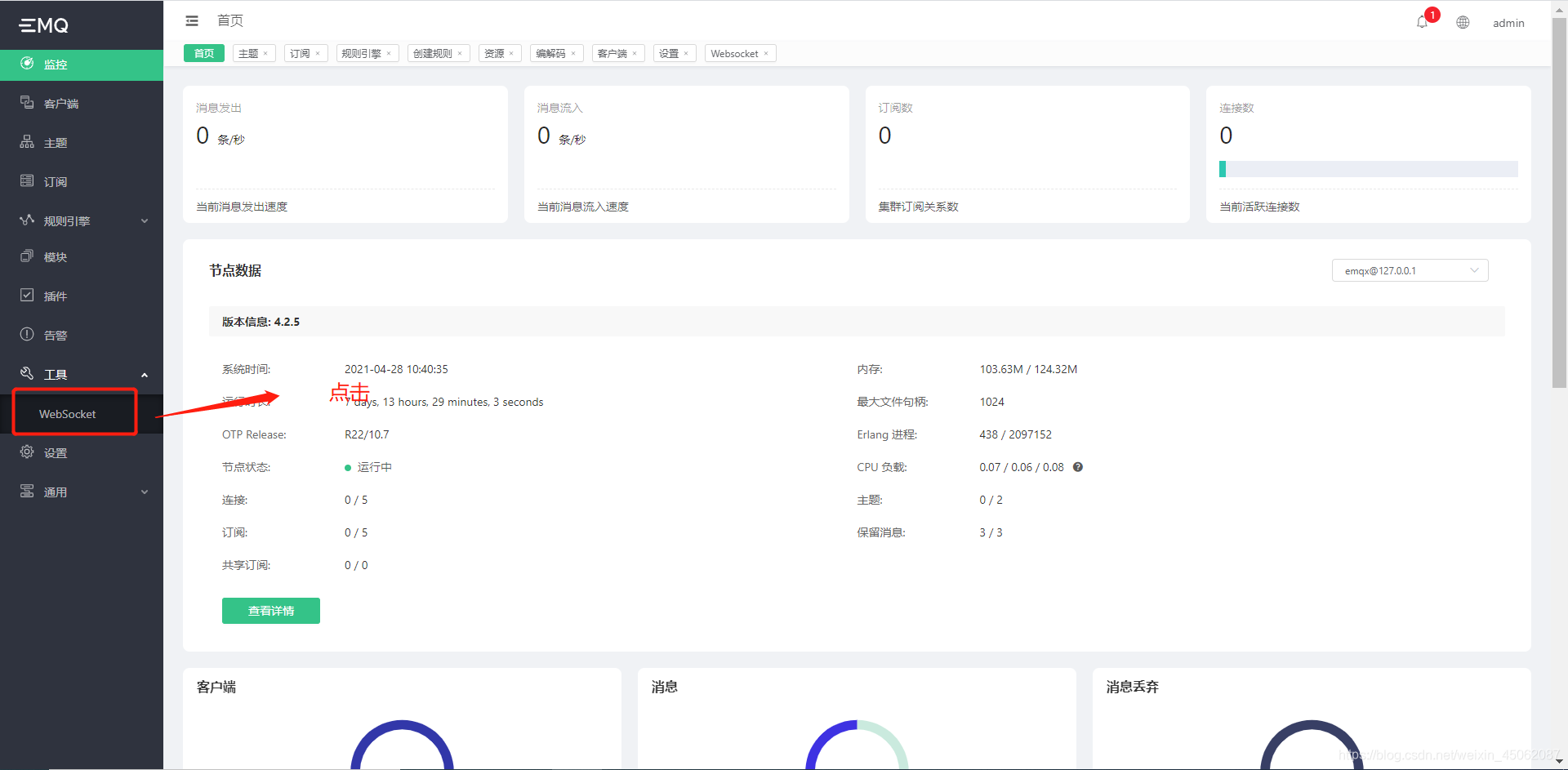Click the 运行中 node status
1568x770 pixels.
(x=368, y=467)
